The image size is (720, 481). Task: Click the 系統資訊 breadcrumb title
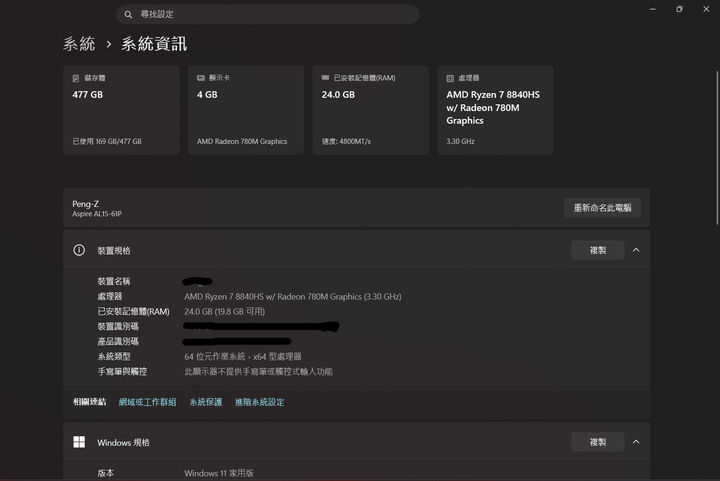pyautogui.click(x=154, y=44)
